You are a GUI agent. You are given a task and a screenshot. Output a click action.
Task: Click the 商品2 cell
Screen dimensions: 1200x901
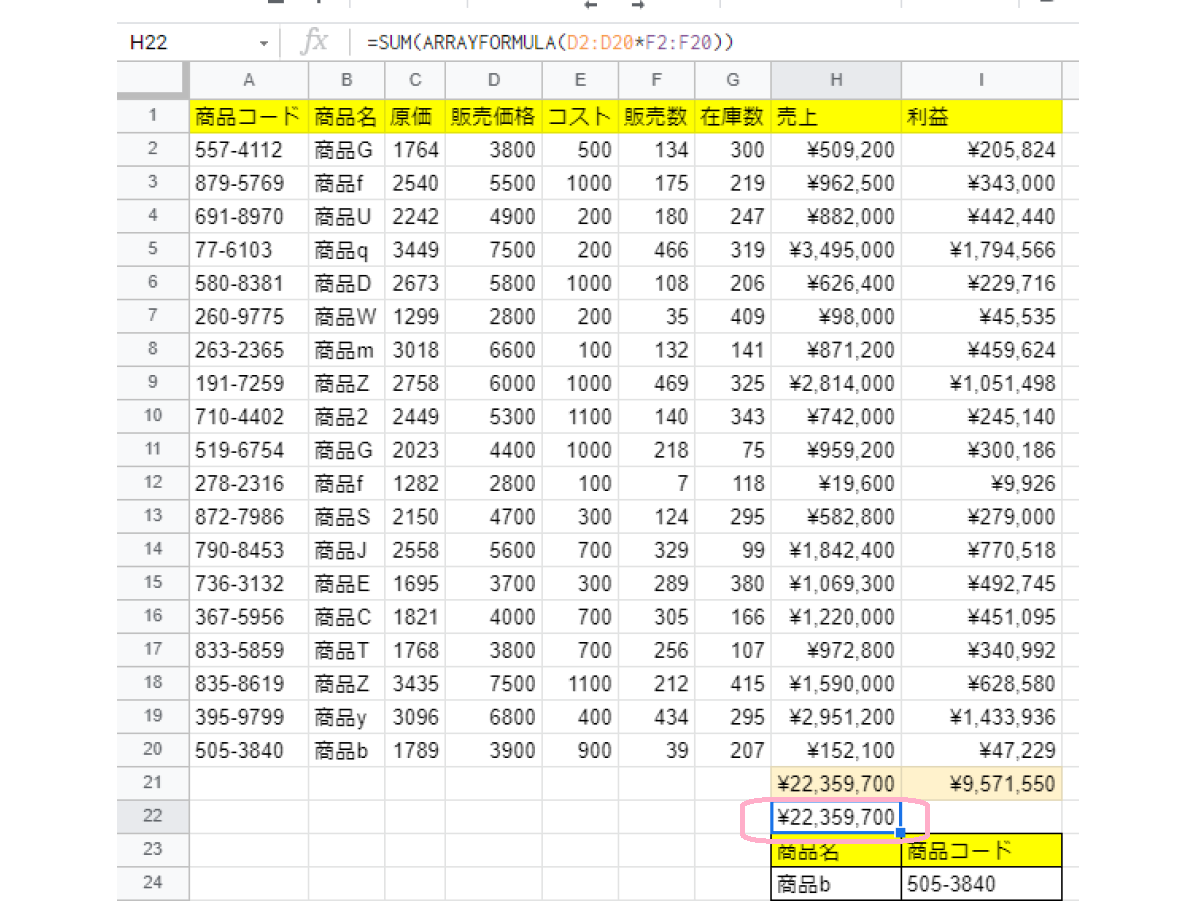[x=347, y=416]
